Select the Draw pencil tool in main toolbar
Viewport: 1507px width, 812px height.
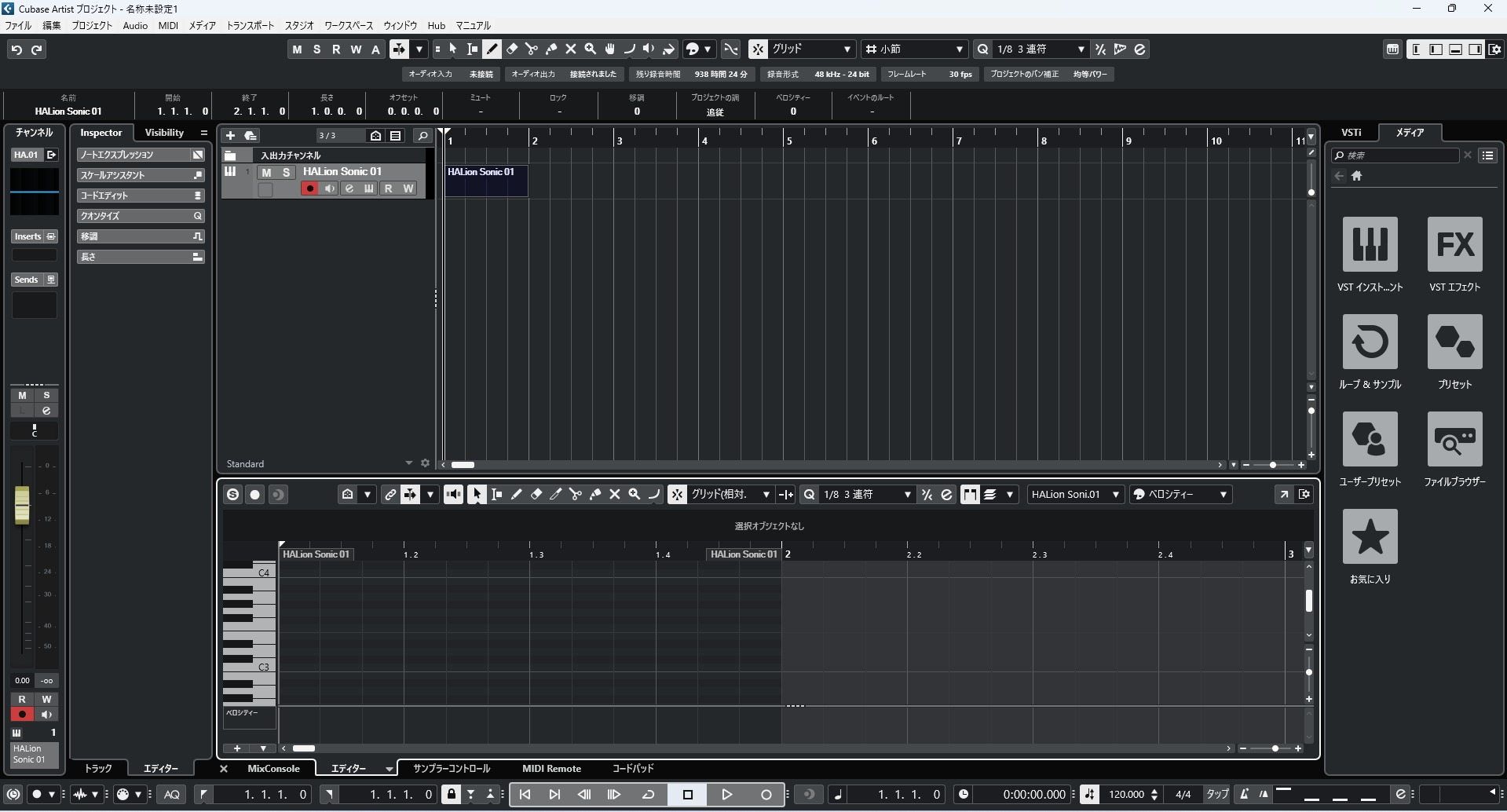(492, 49)
